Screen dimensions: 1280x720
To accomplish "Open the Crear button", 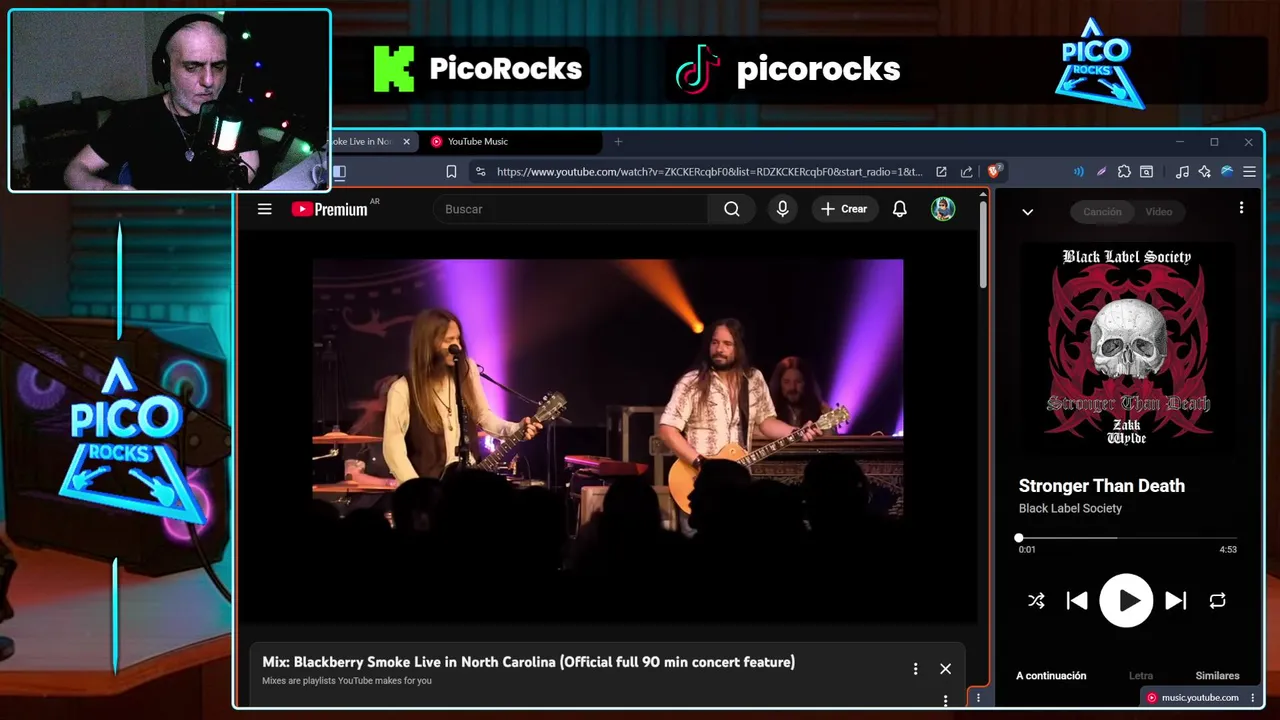I will (x=844, y=209).
